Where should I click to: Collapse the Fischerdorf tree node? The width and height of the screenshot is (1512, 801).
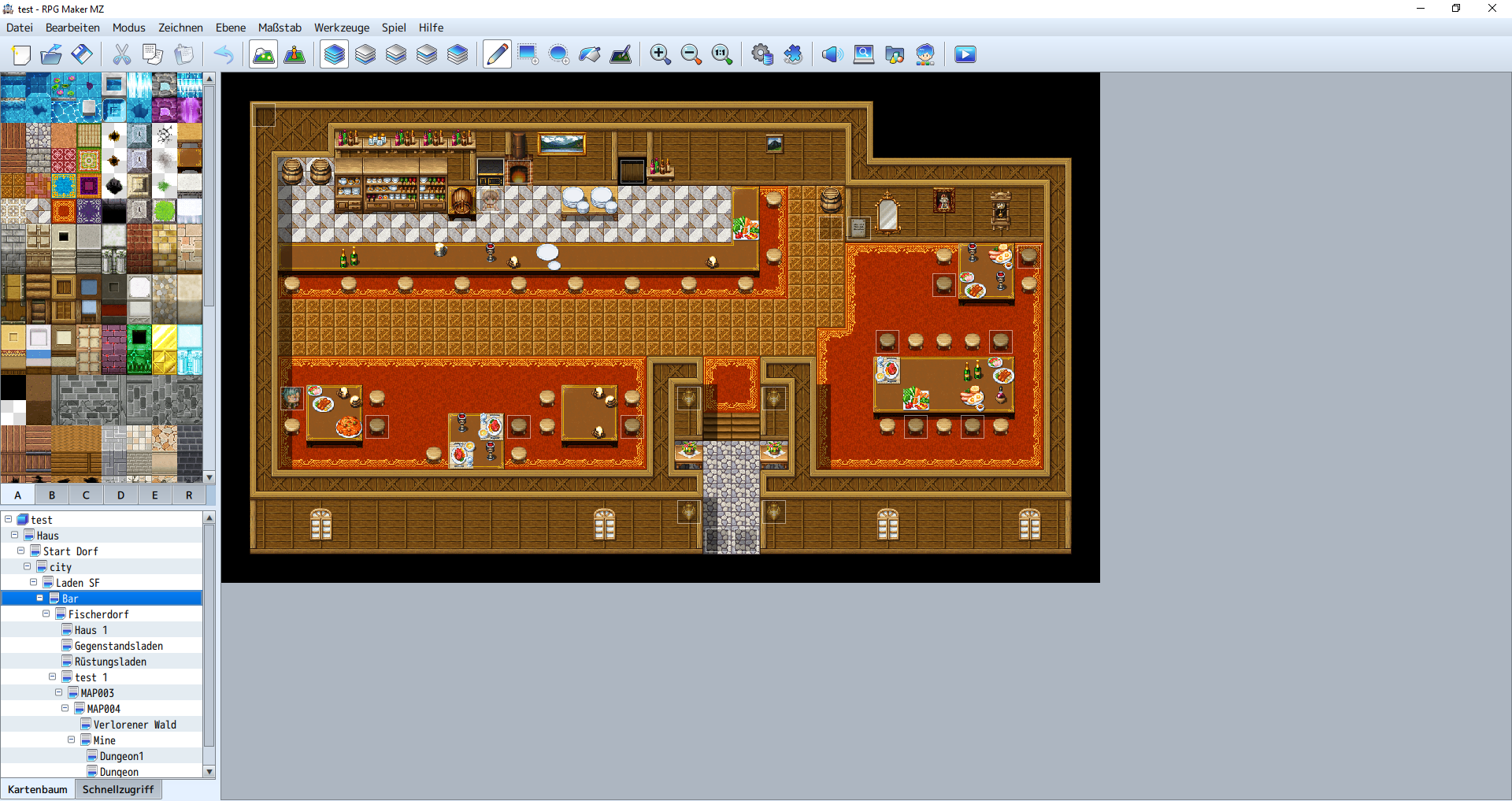pyautogui.click(x=46, y=614)
